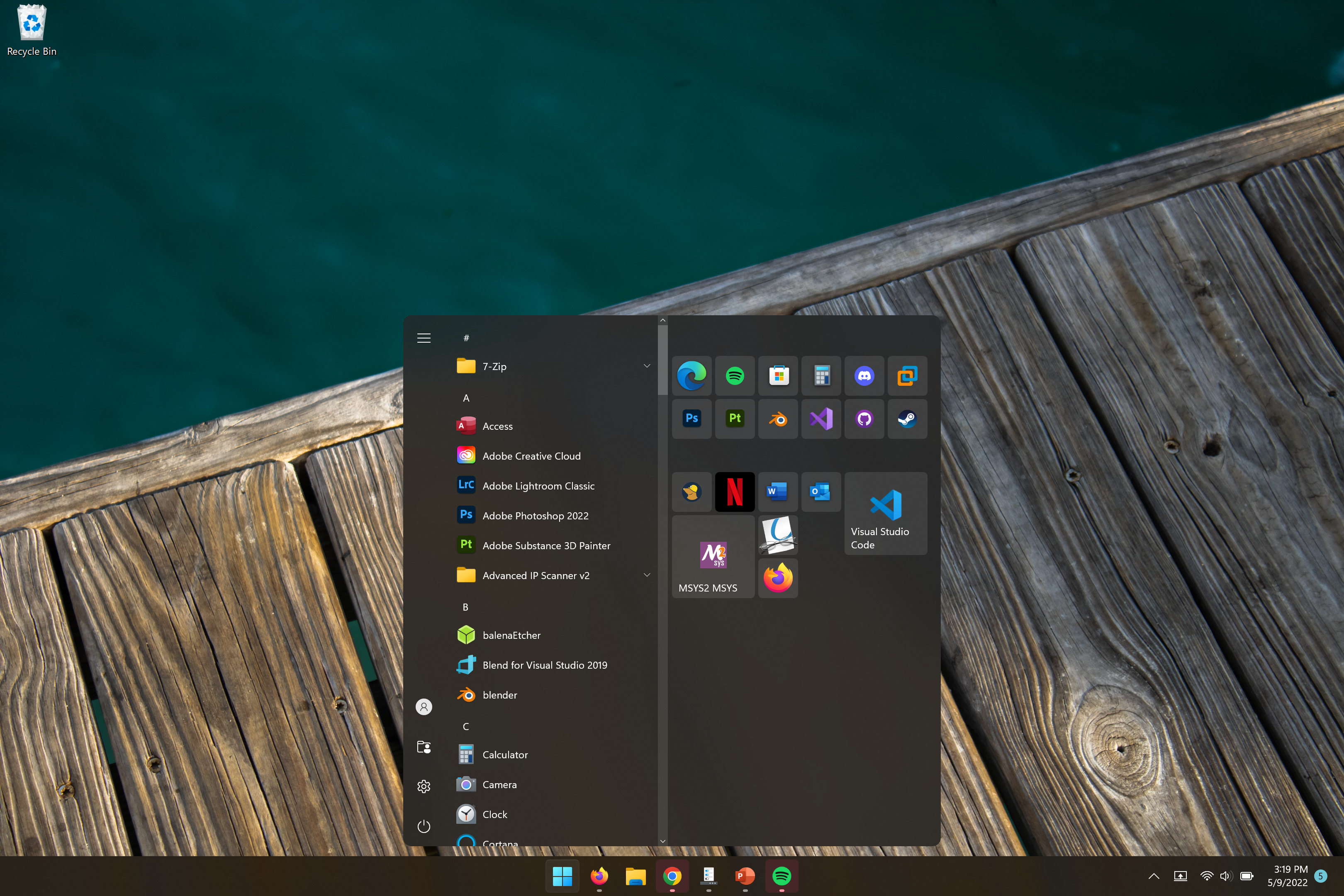
Task: Open the Visual Studio purple tile
Action: coord(821,419)
